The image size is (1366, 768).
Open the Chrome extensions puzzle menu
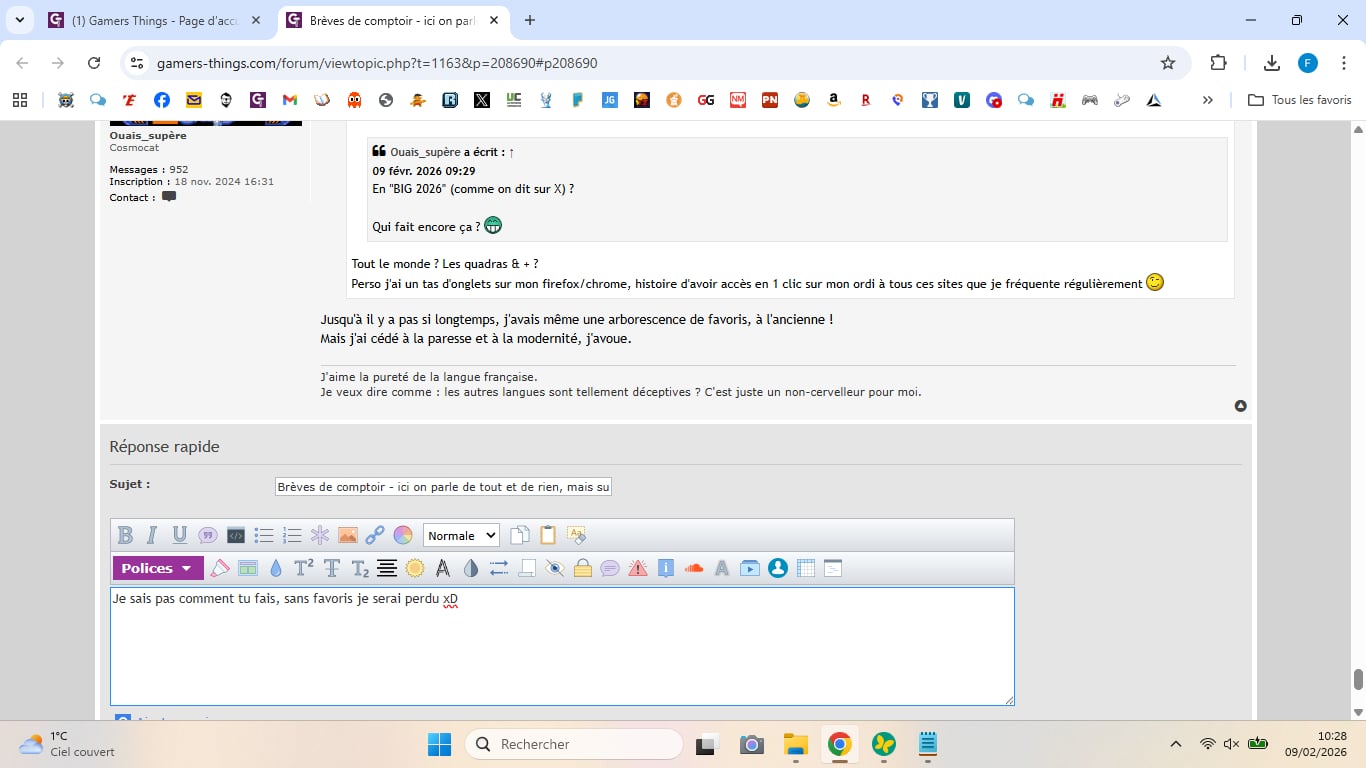click(1218, 63)
